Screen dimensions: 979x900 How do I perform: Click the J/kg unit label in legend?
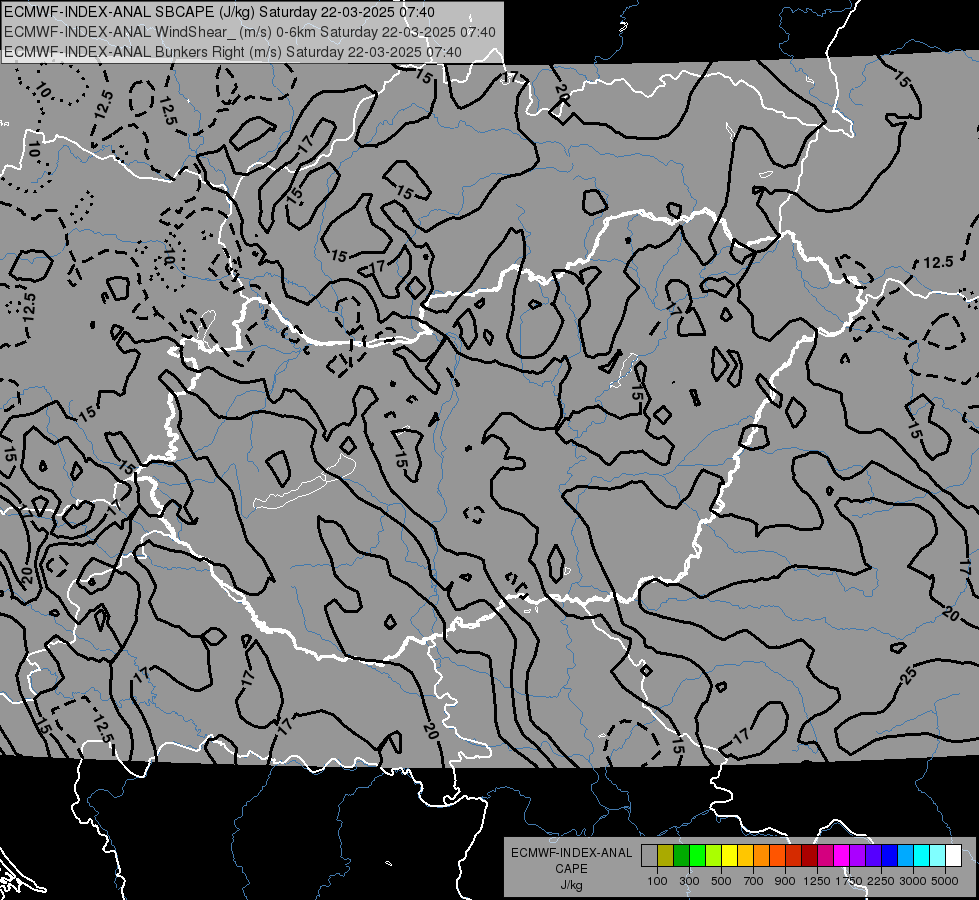(571, 885)
